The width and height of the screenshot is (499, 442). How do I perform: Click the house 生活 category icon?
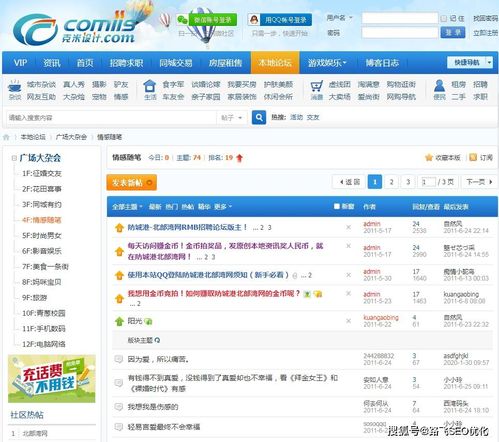(150, 86)
